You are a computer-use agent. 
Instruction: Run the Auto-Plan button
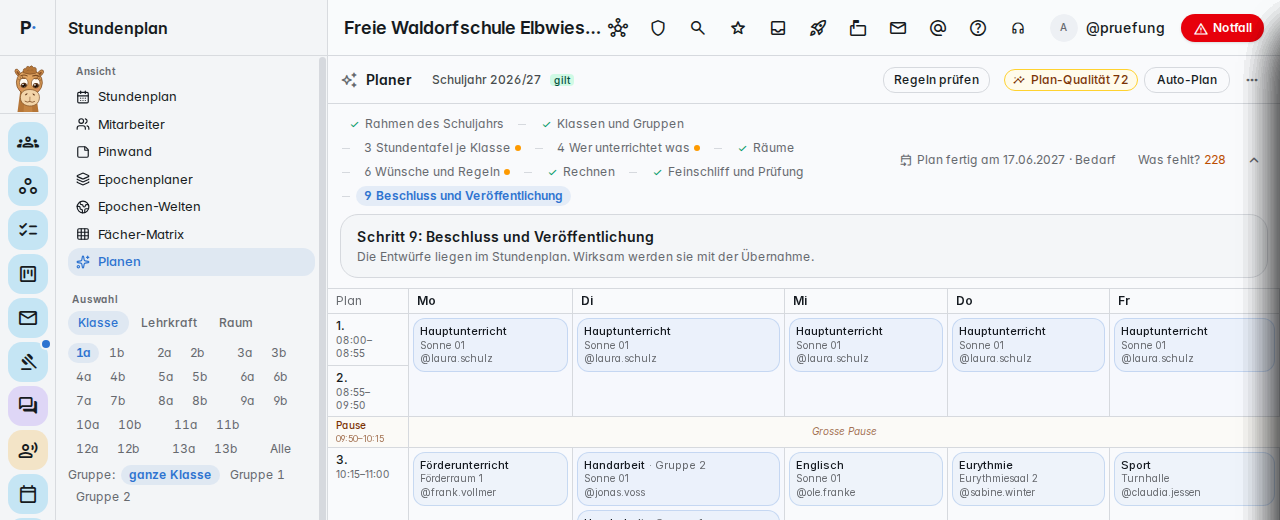(1186, 80)
